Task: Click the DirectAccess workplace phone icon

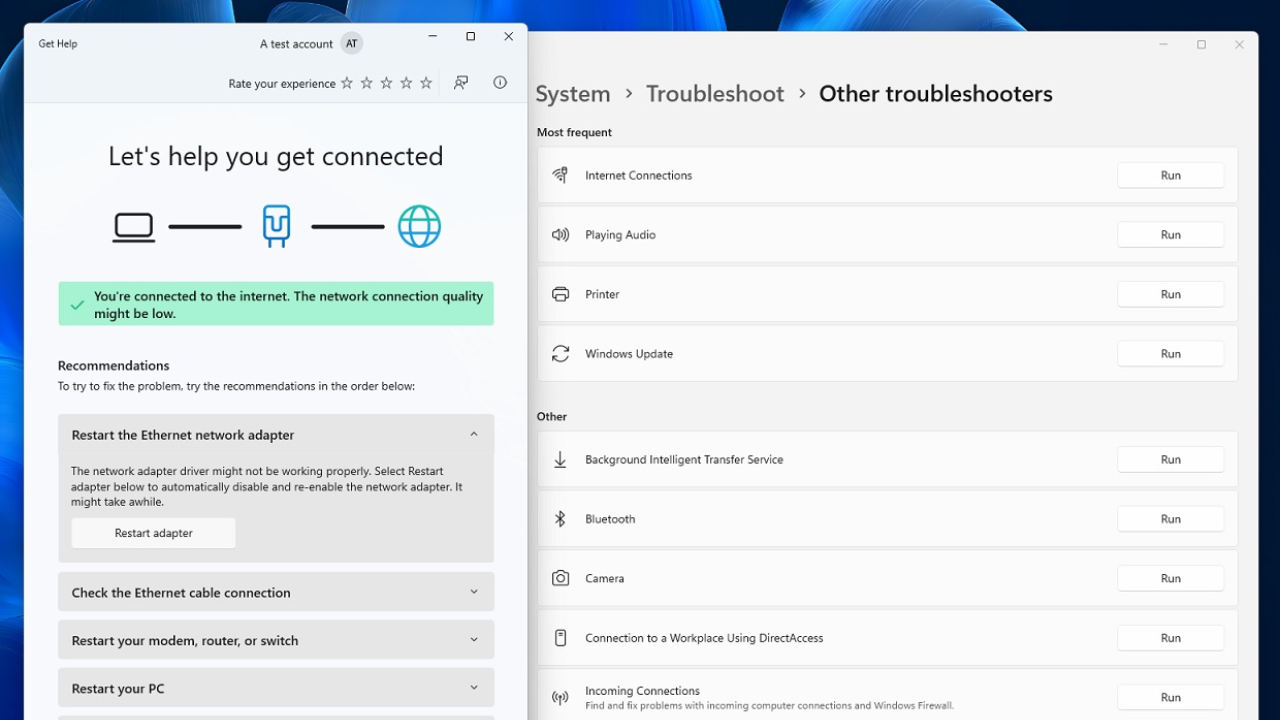Action: (x=560, y=638)
